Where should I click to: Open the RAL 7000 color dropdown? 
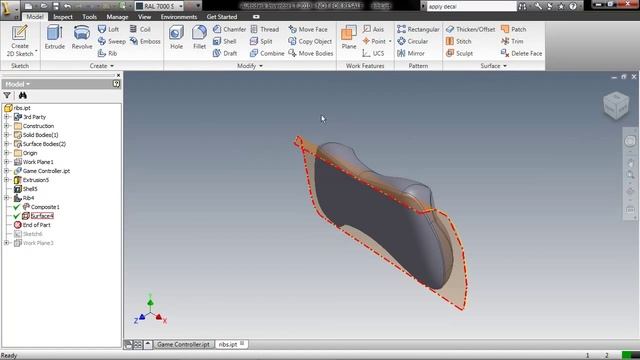181,6
